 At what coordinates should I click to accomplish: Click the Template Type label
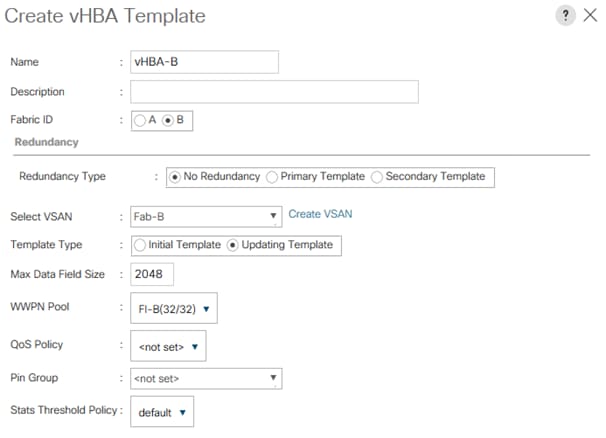[46, 245]
